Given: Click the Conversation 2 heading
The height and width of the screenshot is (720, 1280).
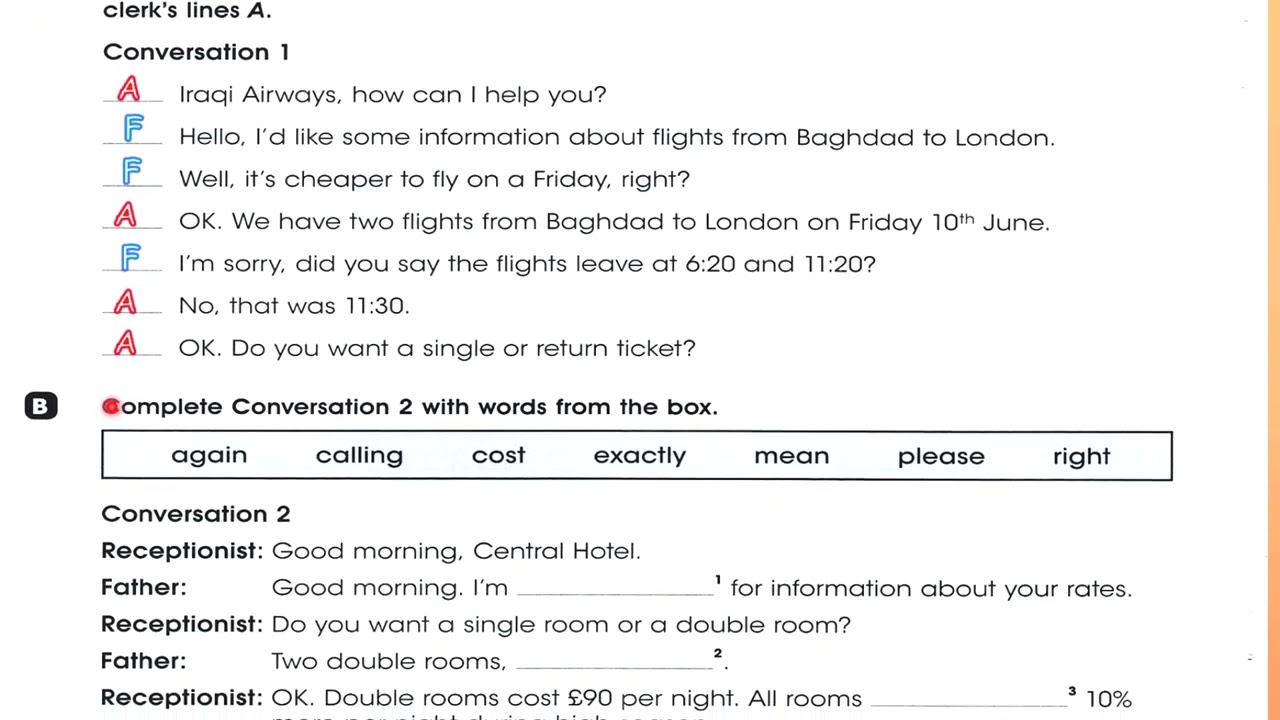Looking at the screenshot, I should click(x=195, y=514).
